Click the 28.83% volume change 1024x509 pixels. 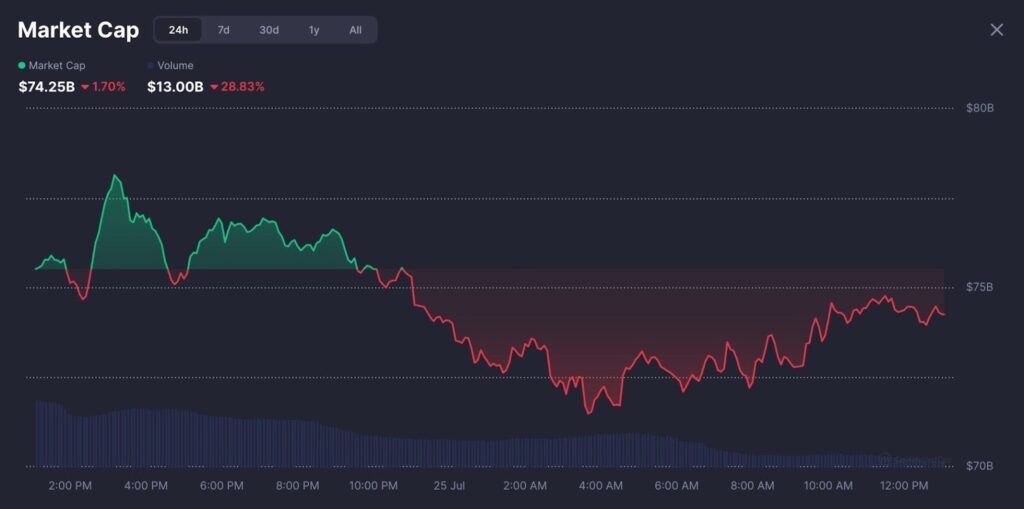[242, 86]
